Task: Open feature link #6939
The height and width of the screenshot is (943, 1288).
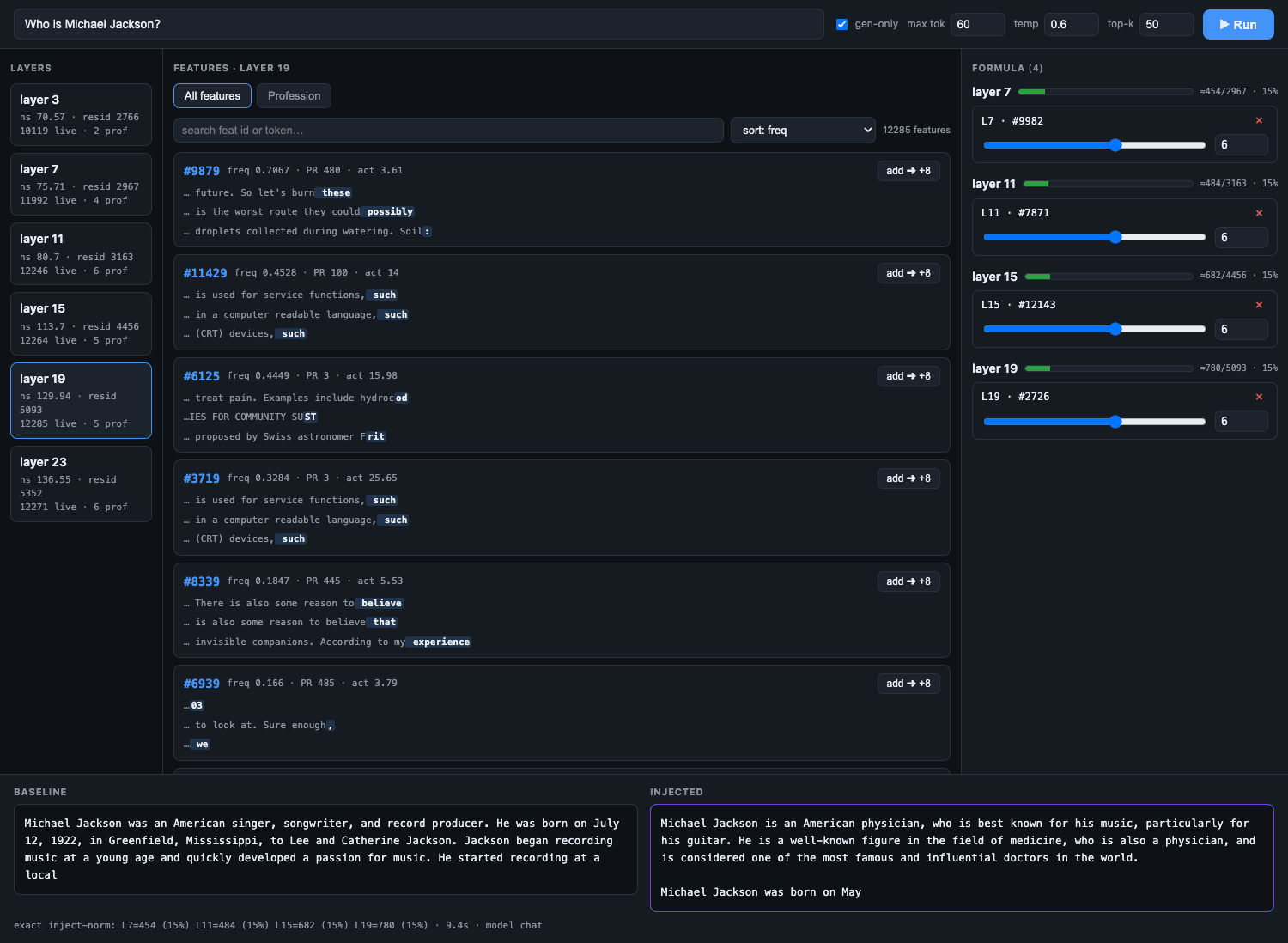Action: (x=201, y=684)
